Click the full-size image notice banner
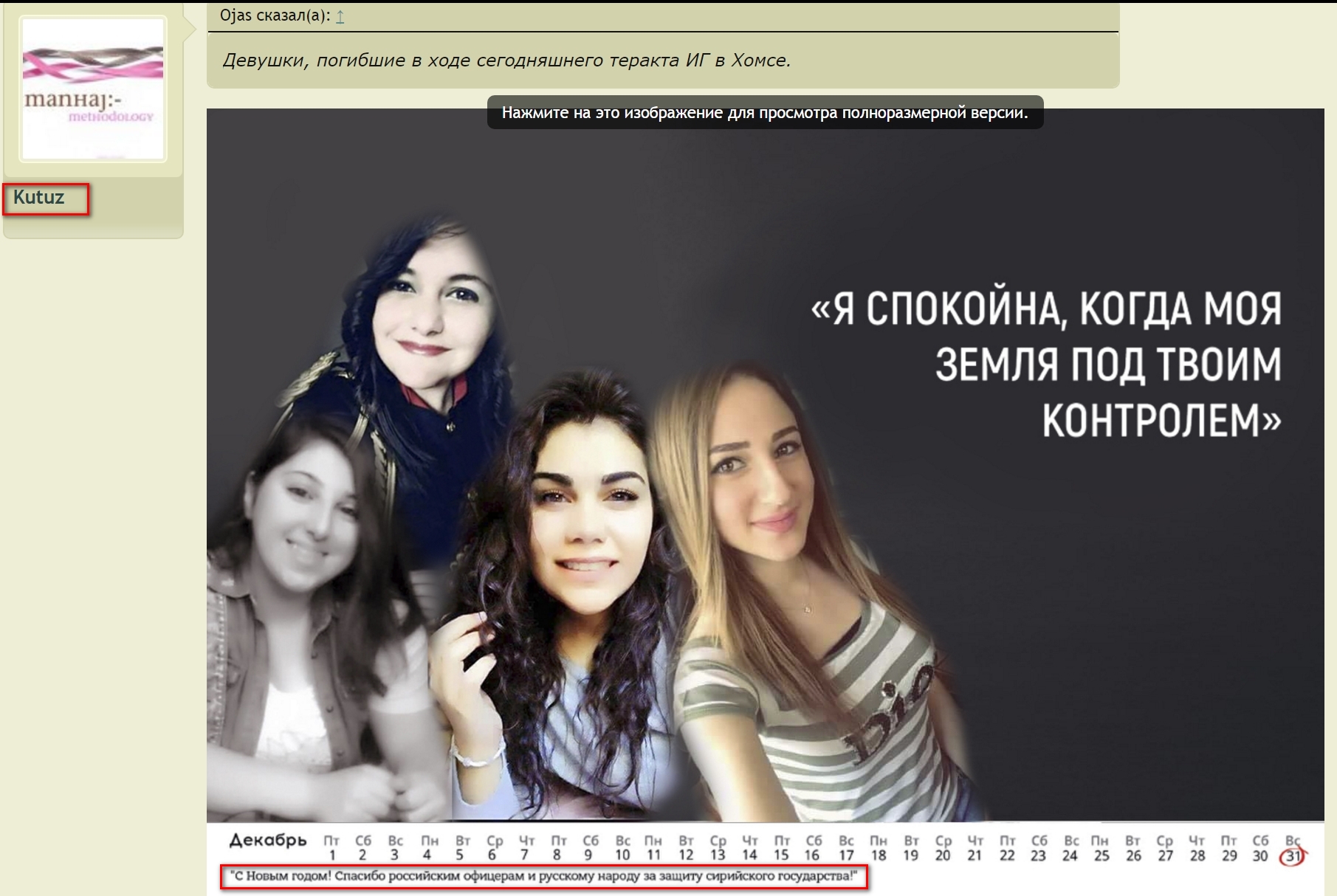1337x896 pixels. 765,113
